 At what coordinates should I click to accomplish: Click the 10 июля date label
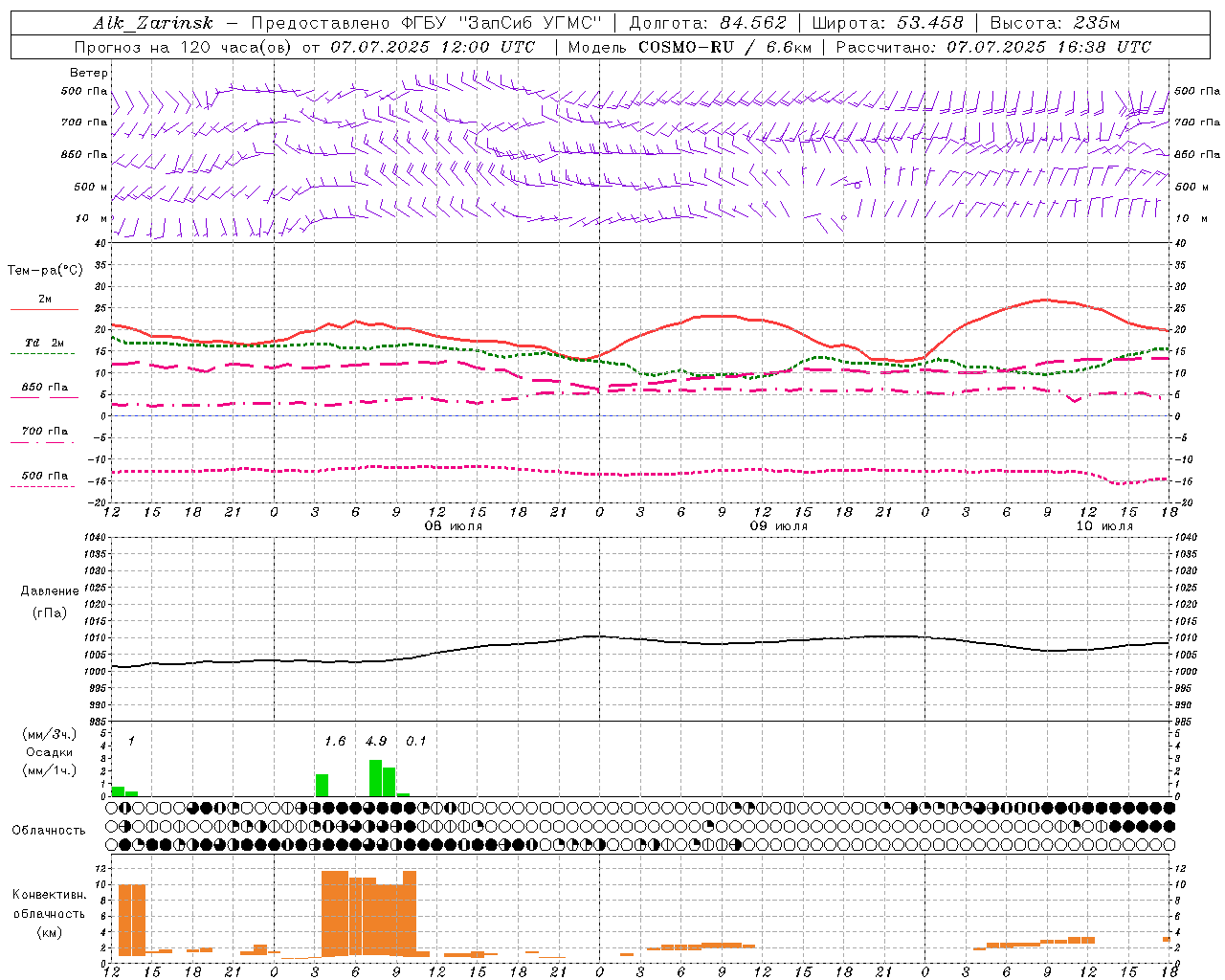[x=1104, y=526]
